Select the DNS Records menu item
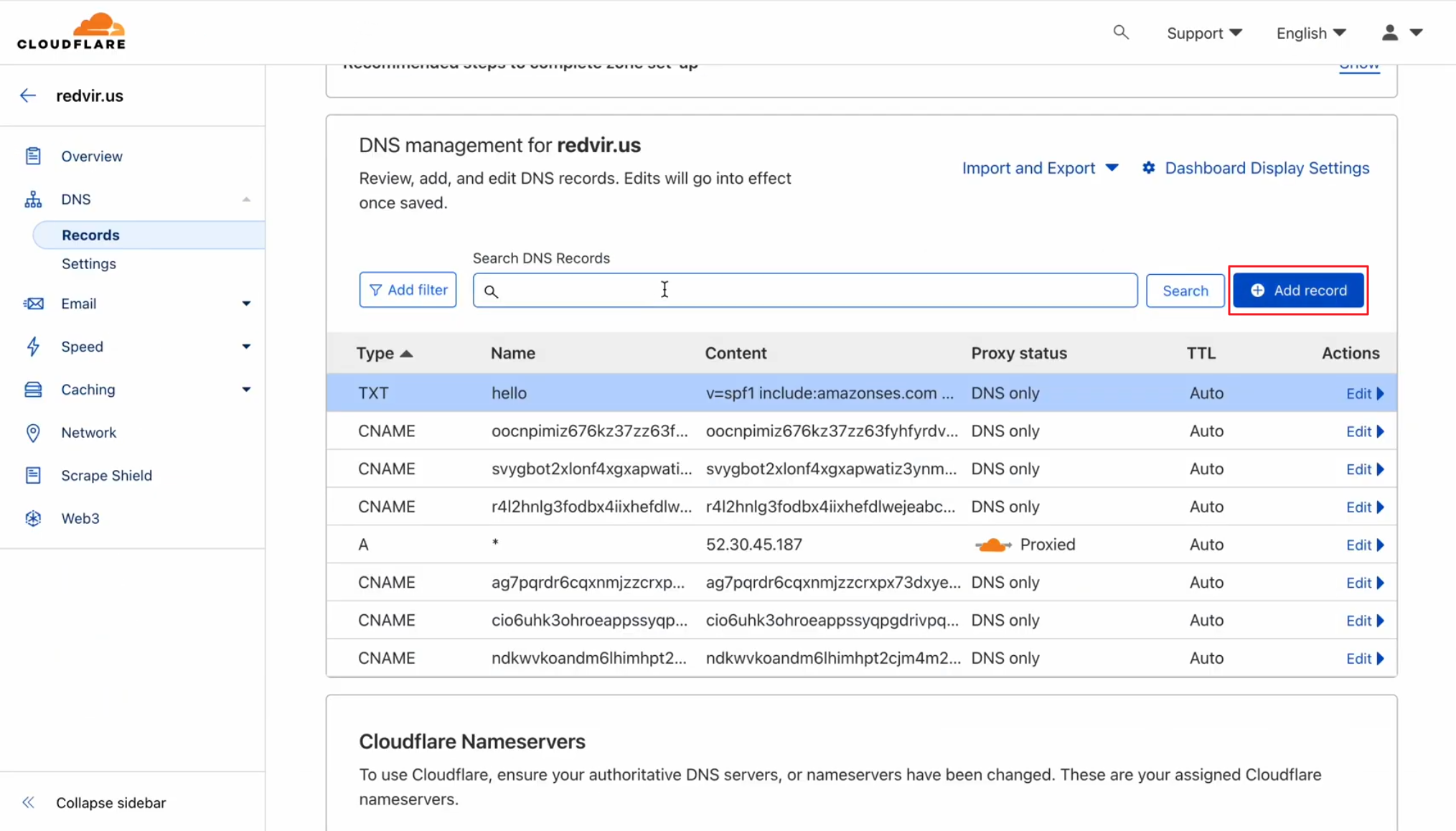The image size is (1456, 831). pyautogui.click(x=90, y=234)
